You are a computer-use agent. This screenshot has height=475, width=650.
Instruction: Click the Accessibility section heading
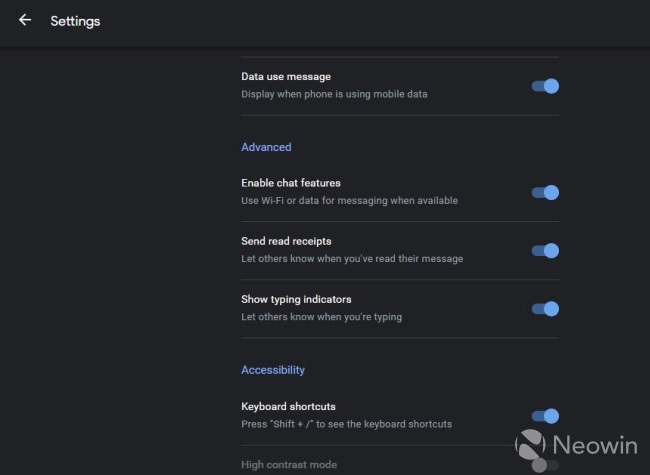[273, 370]
